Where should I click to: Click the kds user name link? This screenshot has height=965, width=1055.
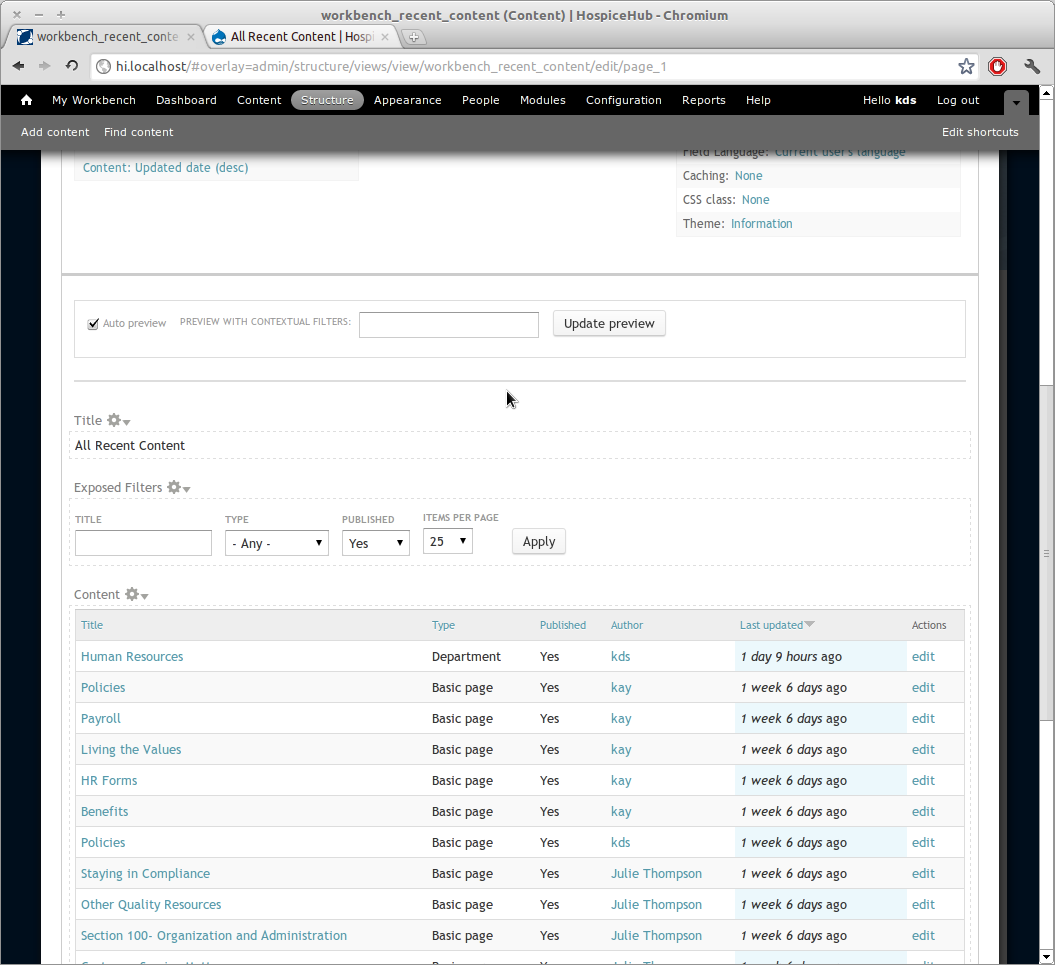[906, 100]
